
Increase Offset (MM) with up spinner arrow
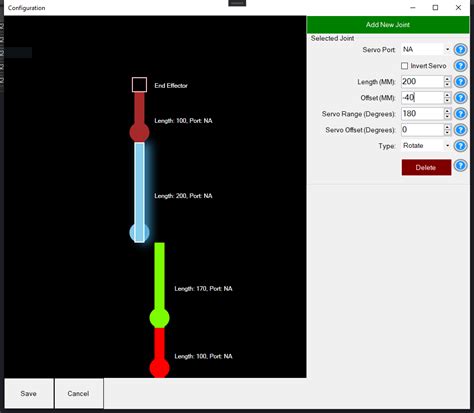tap(447, 95)
